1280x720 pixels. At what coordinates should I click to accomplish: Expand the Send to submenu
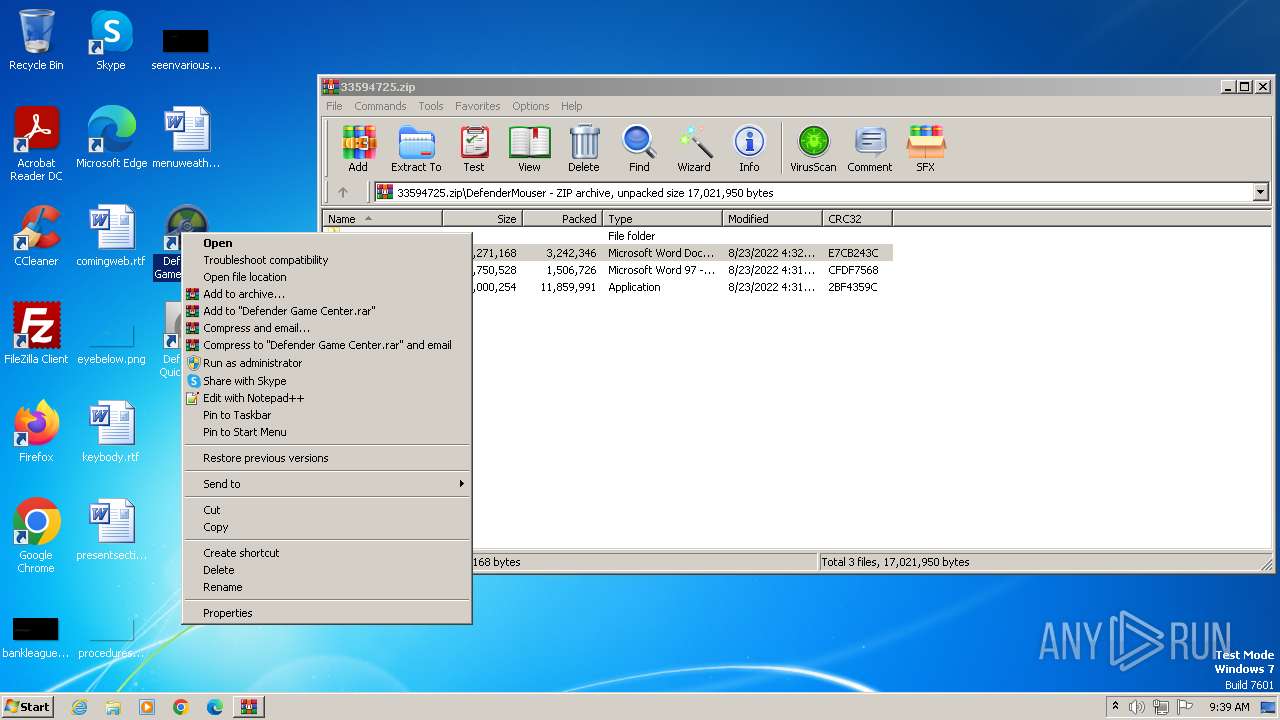tap(327, 484)
